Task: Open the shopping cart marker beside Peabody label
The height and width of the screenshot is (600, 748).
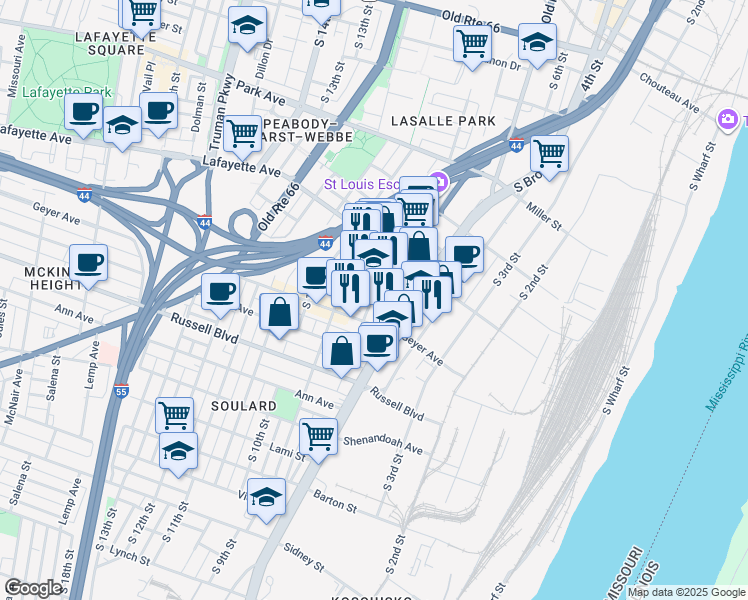Action: pyautogui.click(x=242, y=133)
